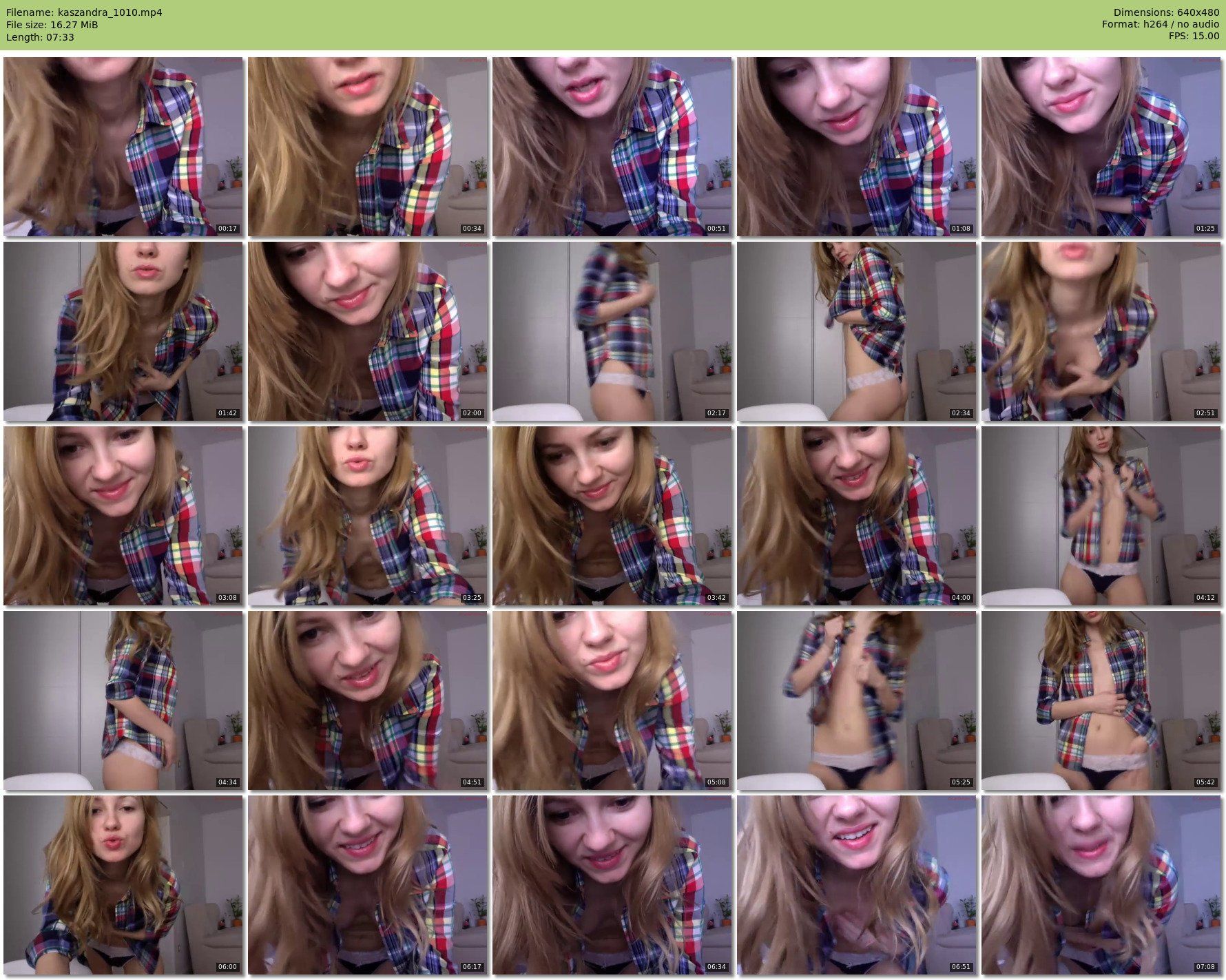Open the thumbnail stamped 05:25
Screen dimensions: 1226x980
(857, 700)
